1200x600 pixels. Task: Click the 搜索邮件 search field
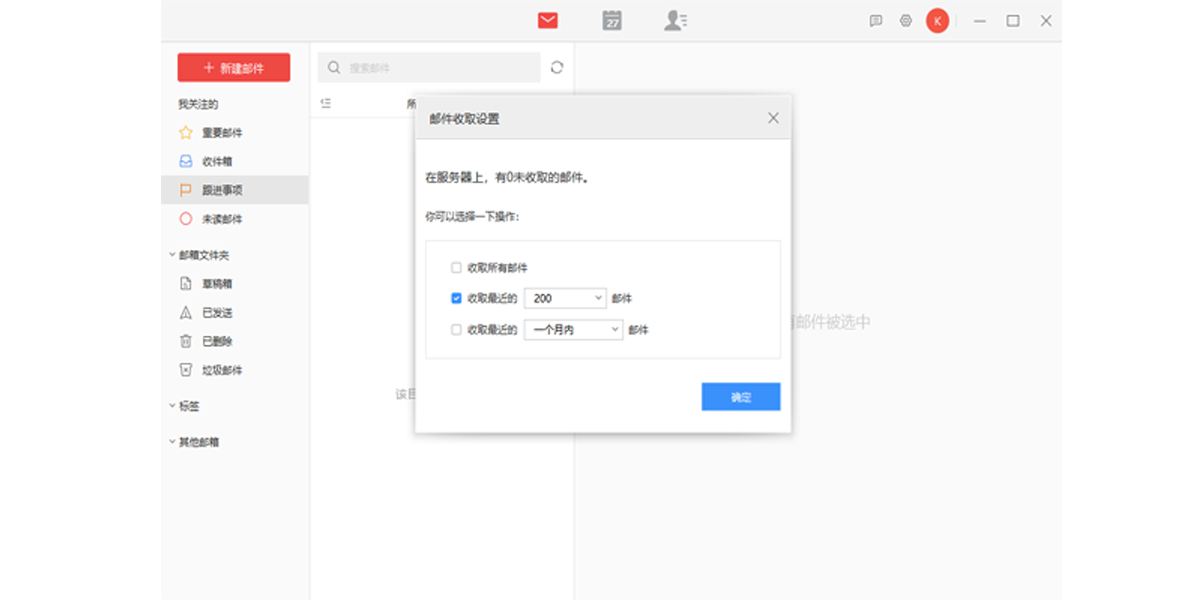coord(430,67)
